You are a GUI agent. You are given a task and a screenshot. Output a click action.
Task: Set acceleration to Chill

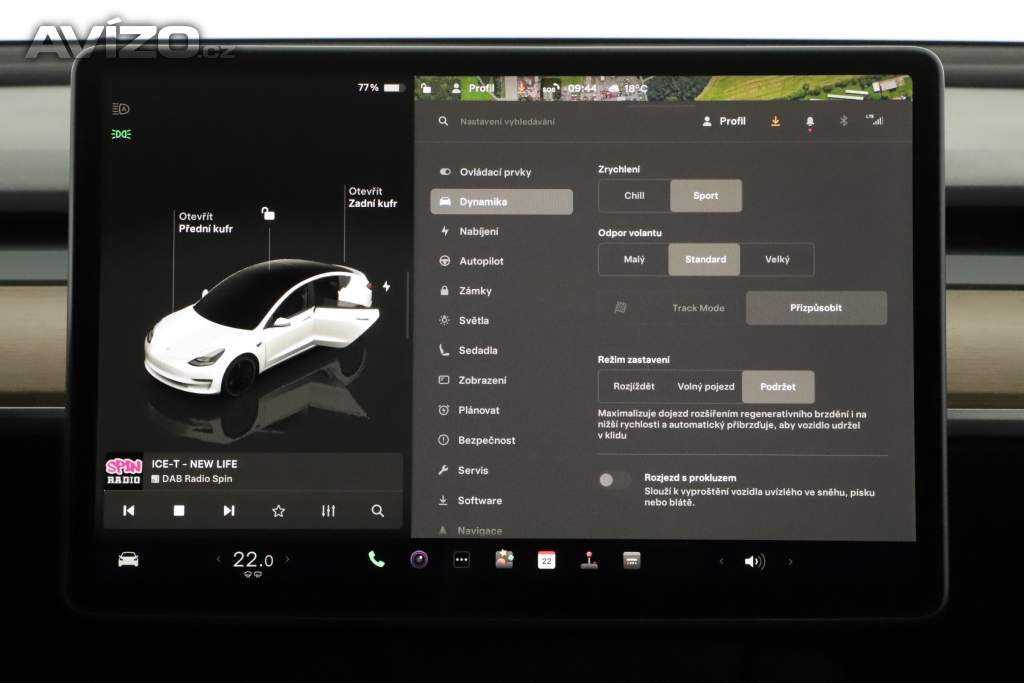pos(634,196)
